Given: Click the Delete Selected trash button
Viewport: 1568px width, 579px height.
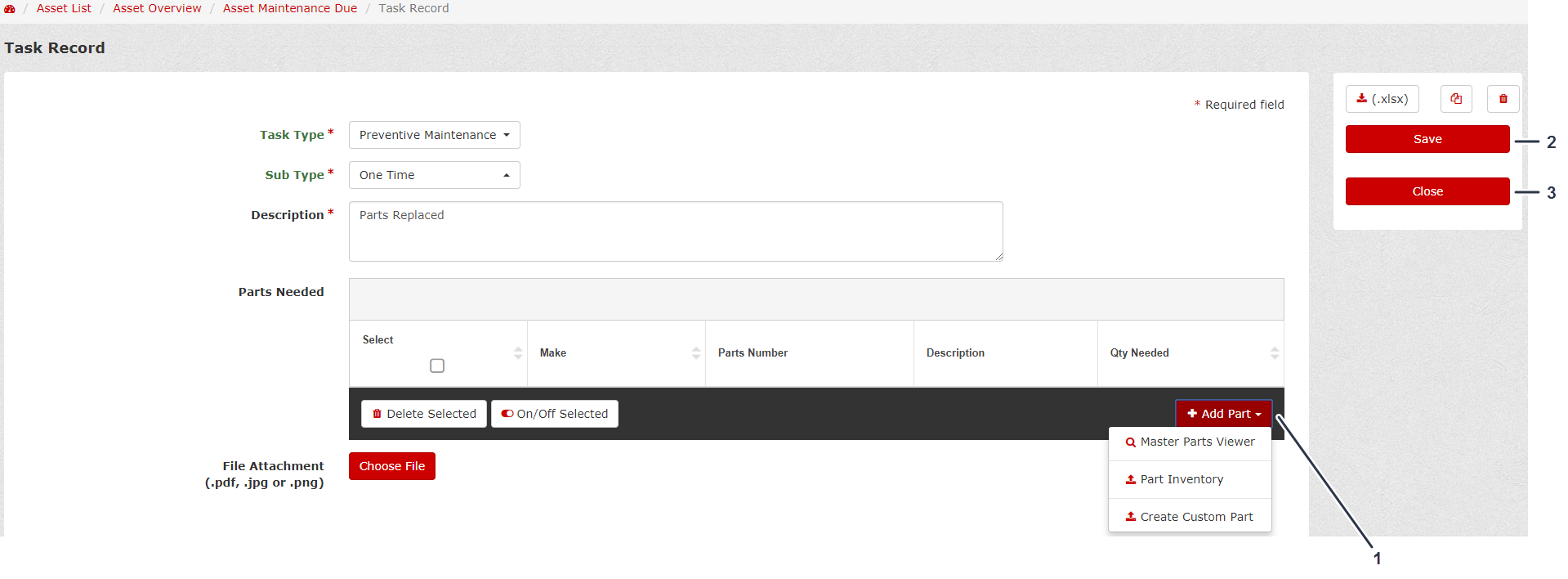Looking at the screenshot, I should point(423,414).
